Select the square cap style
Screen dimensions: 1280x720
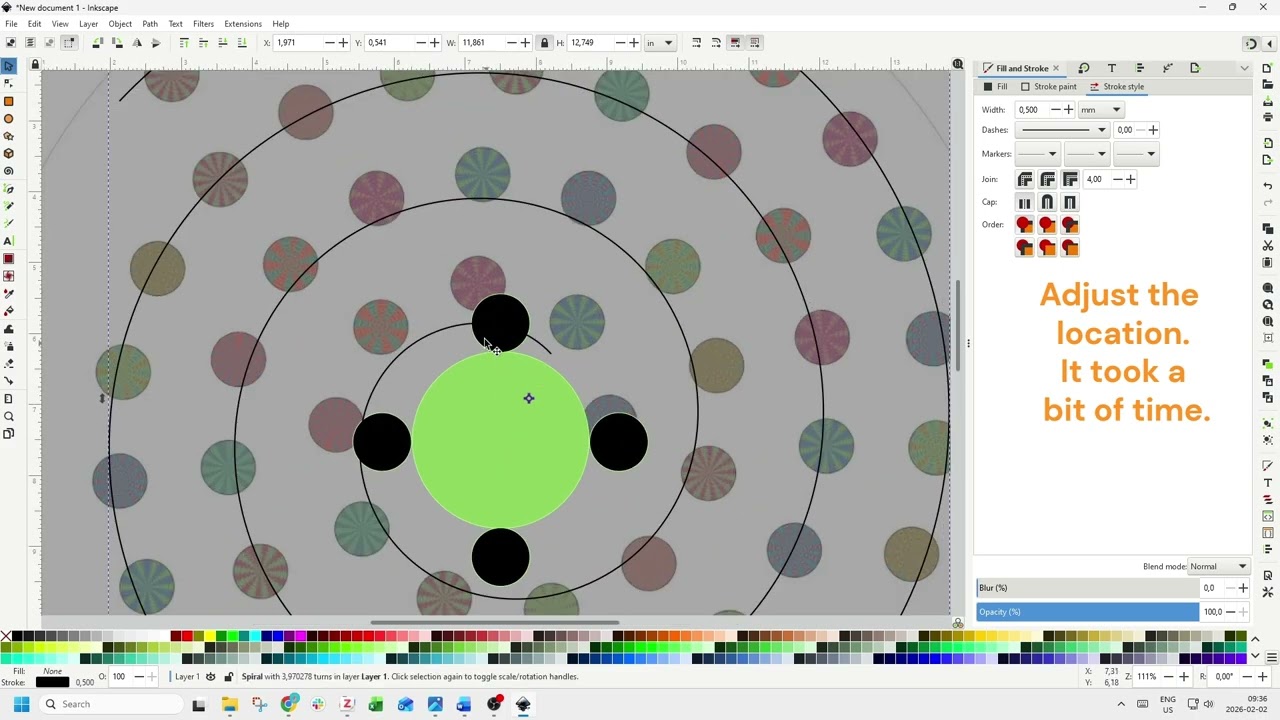[1070, 202]
